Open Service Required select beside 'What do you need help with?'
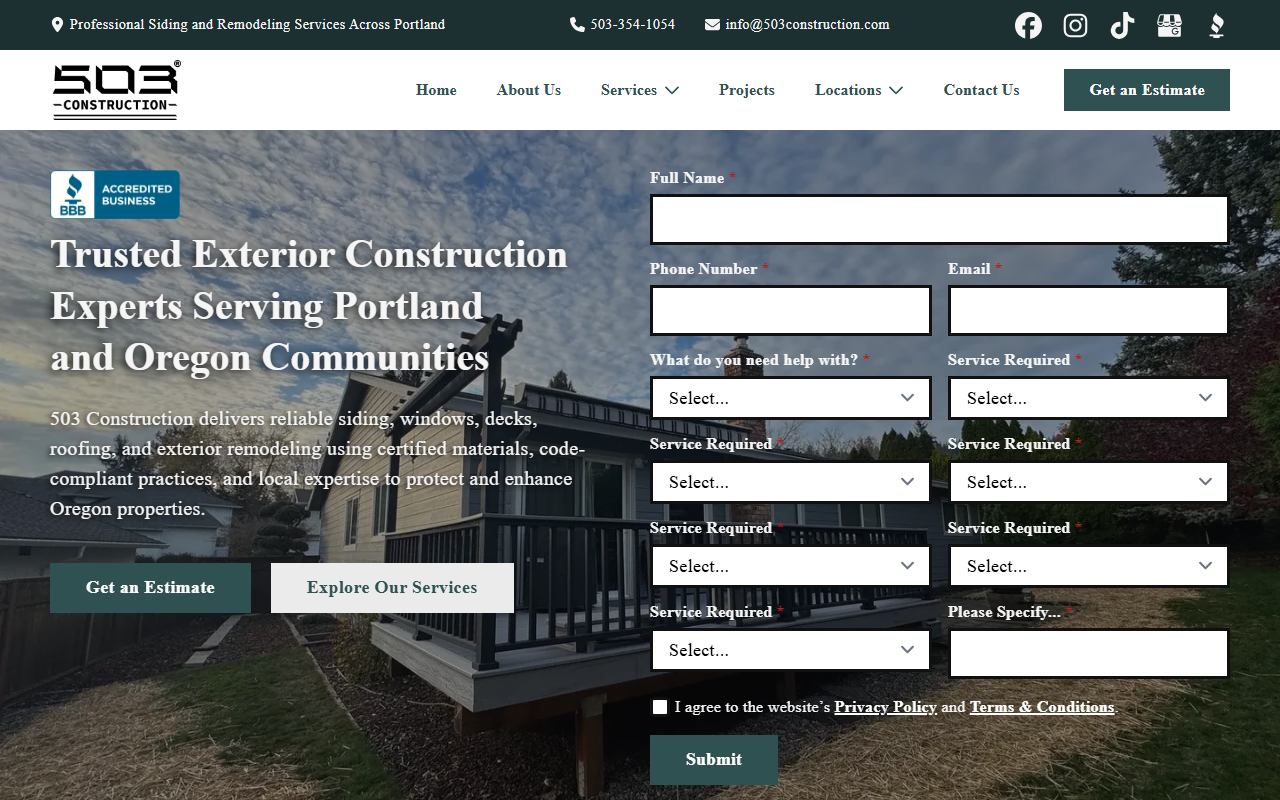 1088,398
